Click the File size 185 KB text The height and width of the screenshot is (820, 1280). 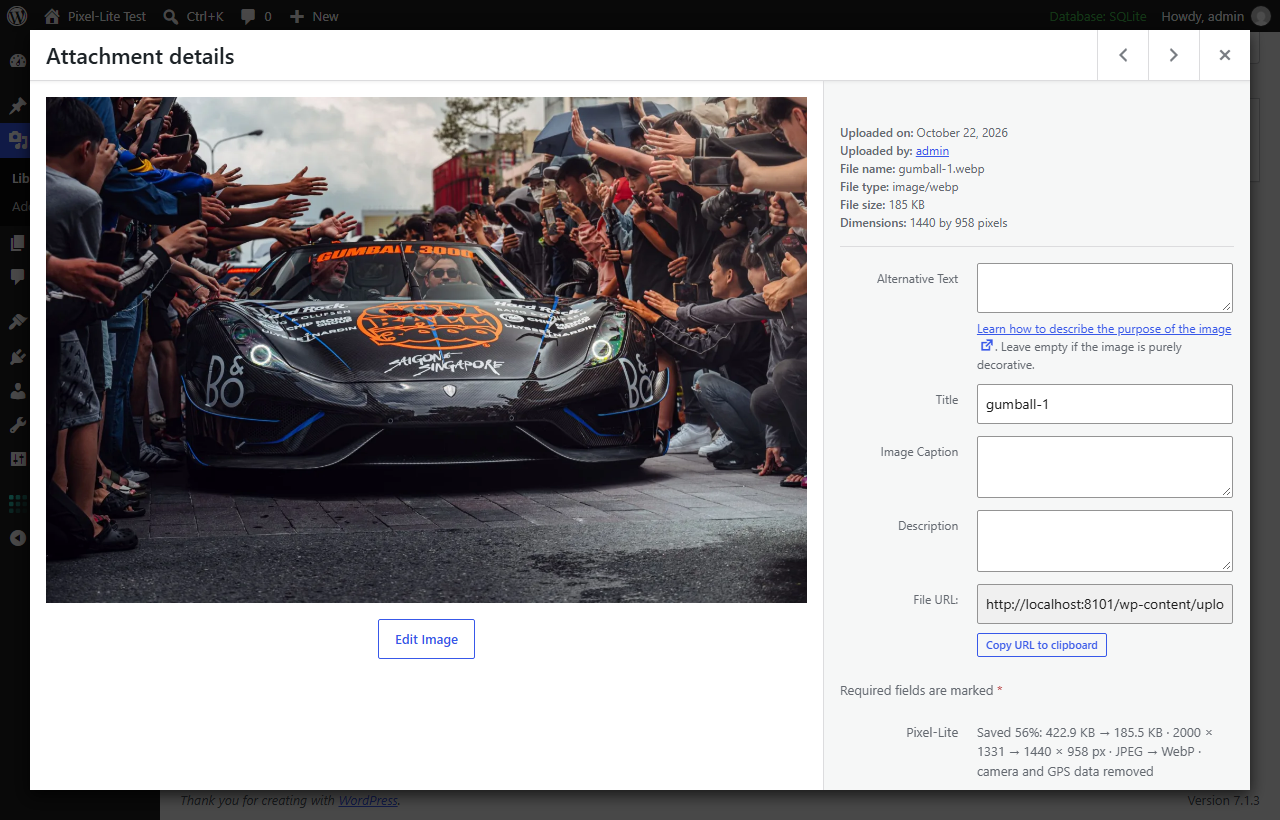882,205
